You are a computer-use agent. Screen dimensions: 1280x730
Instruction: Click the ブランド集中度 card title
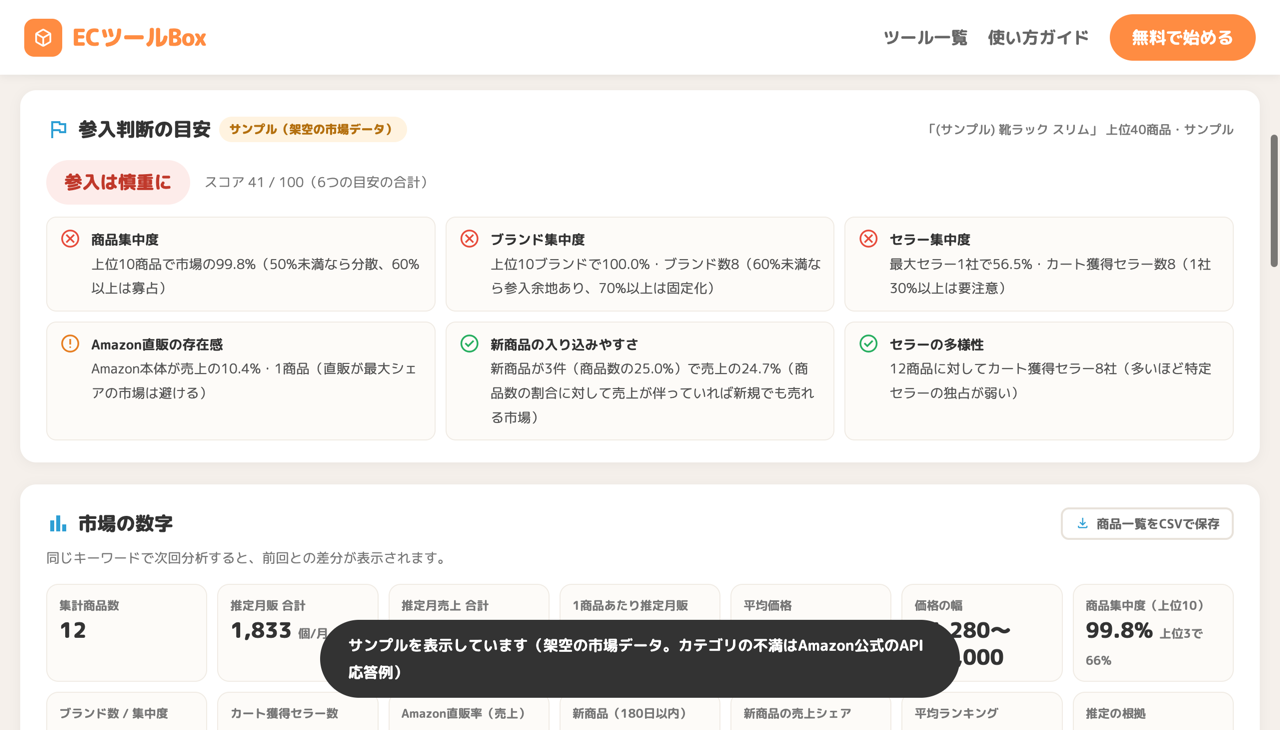(x=538, y=240)
